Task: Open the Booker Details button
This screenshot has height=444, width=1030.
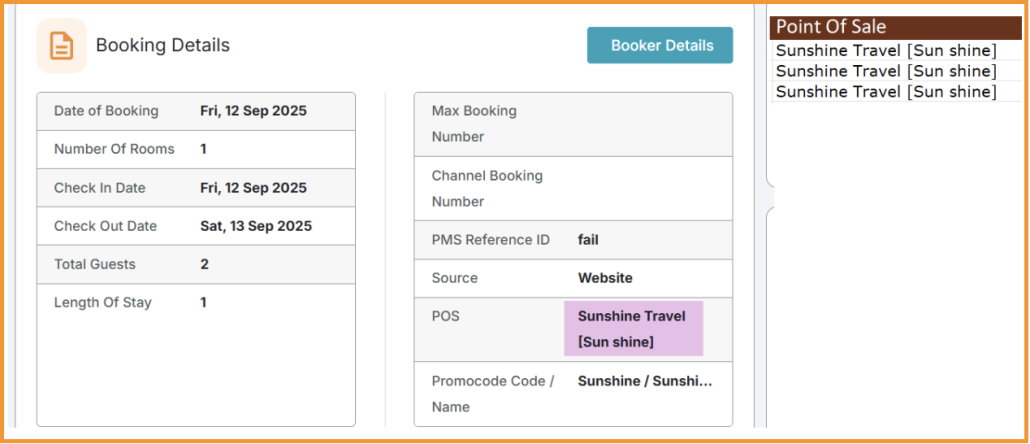Action: 660,45
